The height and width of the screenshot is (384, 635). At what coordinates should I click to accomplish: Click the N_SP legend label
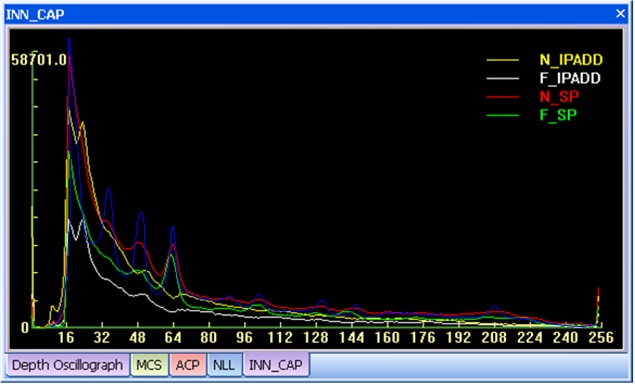pyautogui.click(x=559, y=96)
